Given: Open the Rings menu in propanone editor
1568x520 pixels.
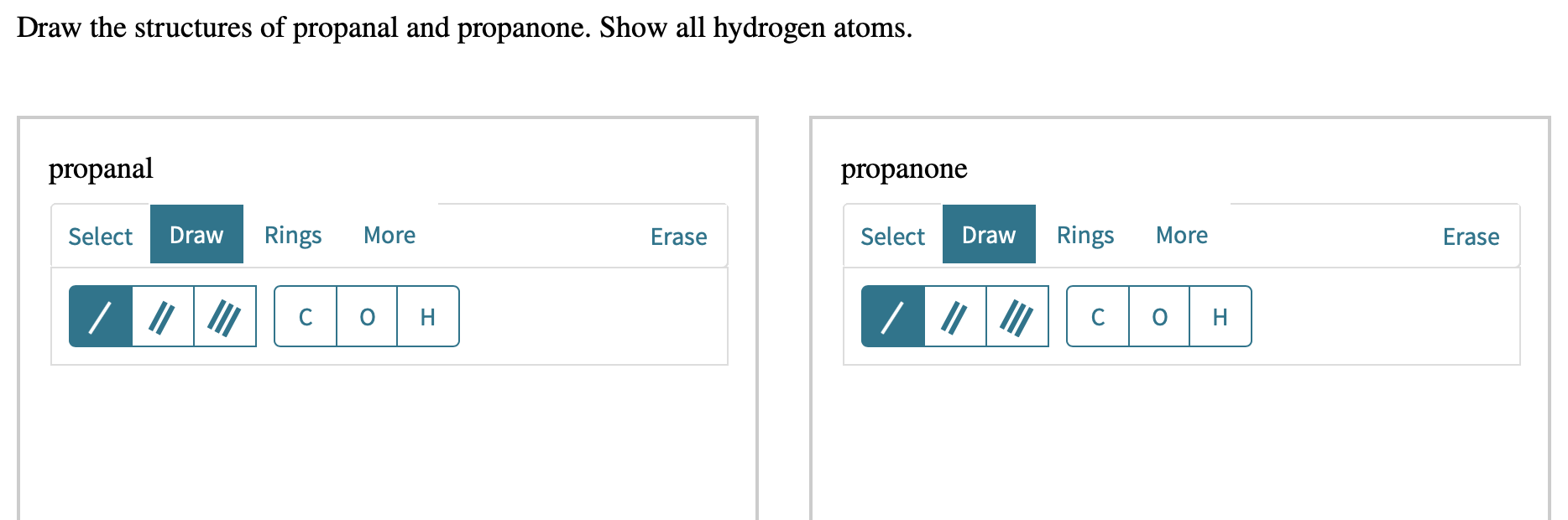Looking at the screenshot, I should tap(1085, 235).
